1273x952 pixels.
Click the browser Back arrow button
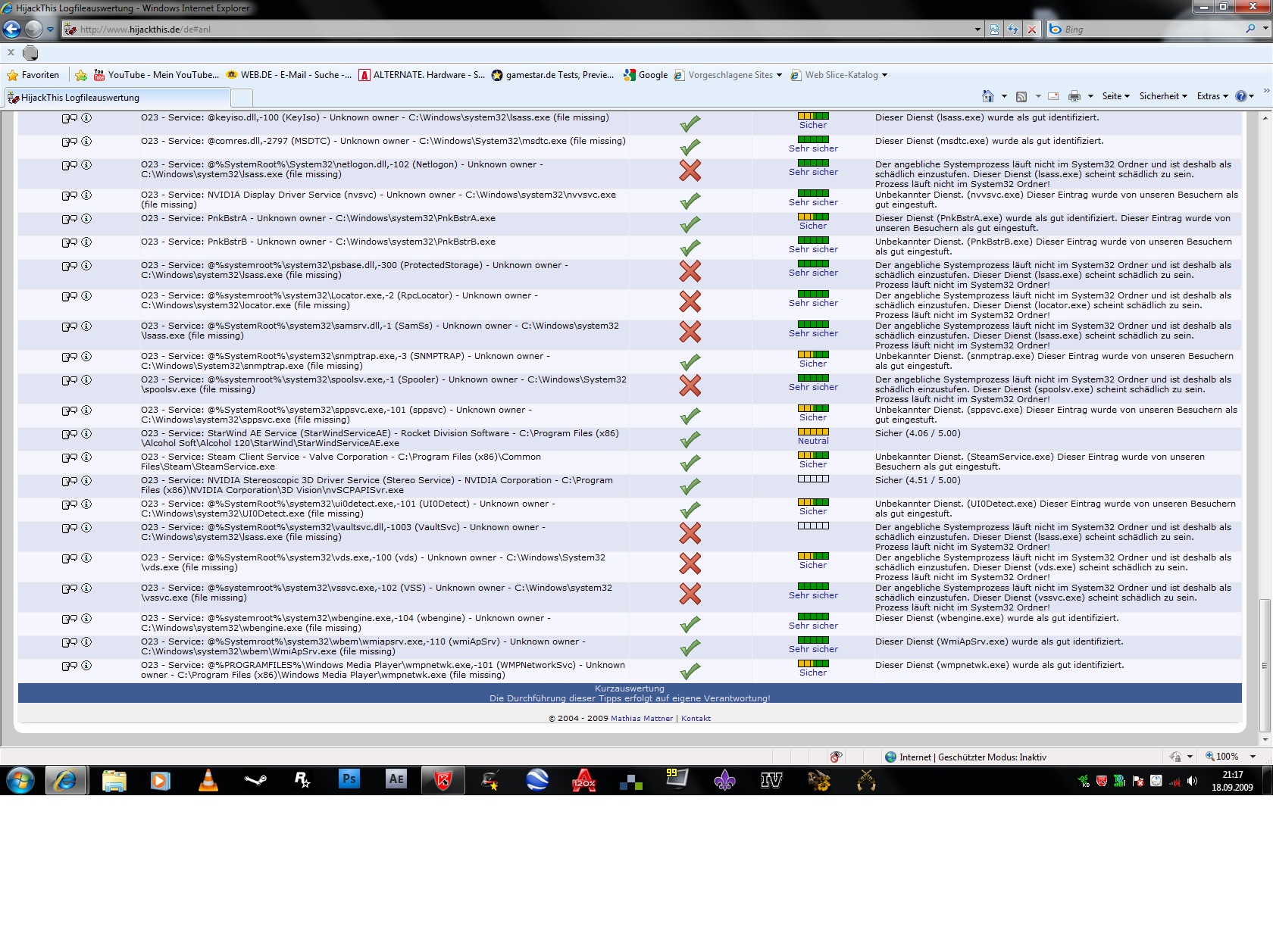12,30
